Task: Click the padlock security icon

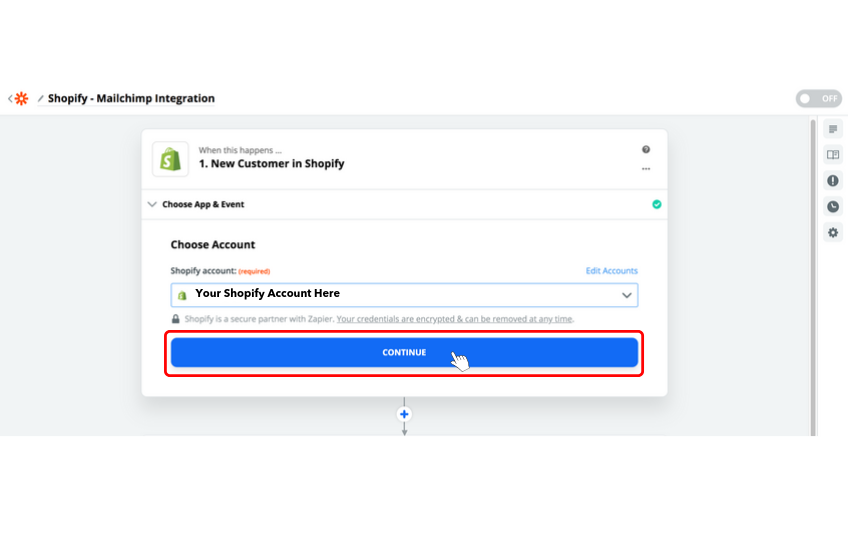Action: coord(176,319)
